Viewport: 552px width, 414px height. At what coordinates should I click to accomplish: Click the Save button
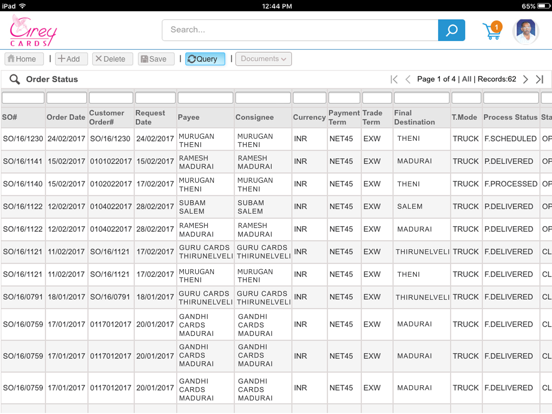tap(156, 59)
